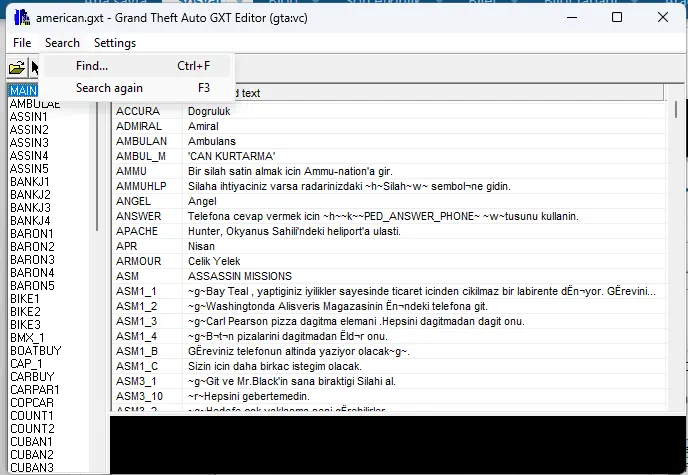The image size is (688, 475).
Task: Select the BARON1 table entry
Action: (32, 234)
